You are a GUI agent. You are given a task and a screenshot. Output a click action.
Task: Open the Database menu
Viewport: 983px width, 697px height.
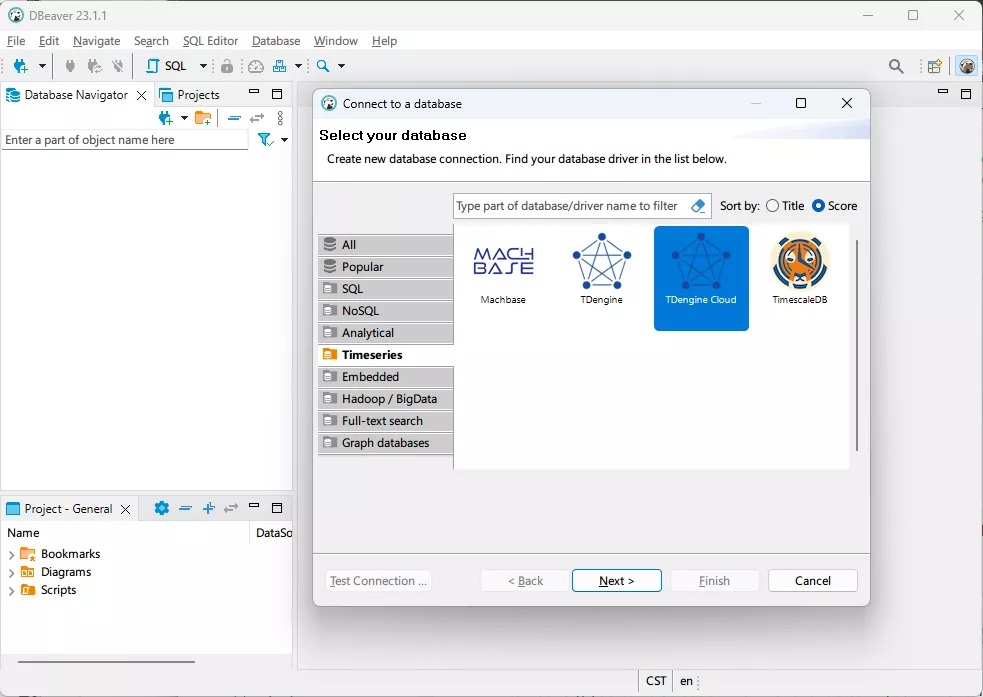tap(275, 41)
